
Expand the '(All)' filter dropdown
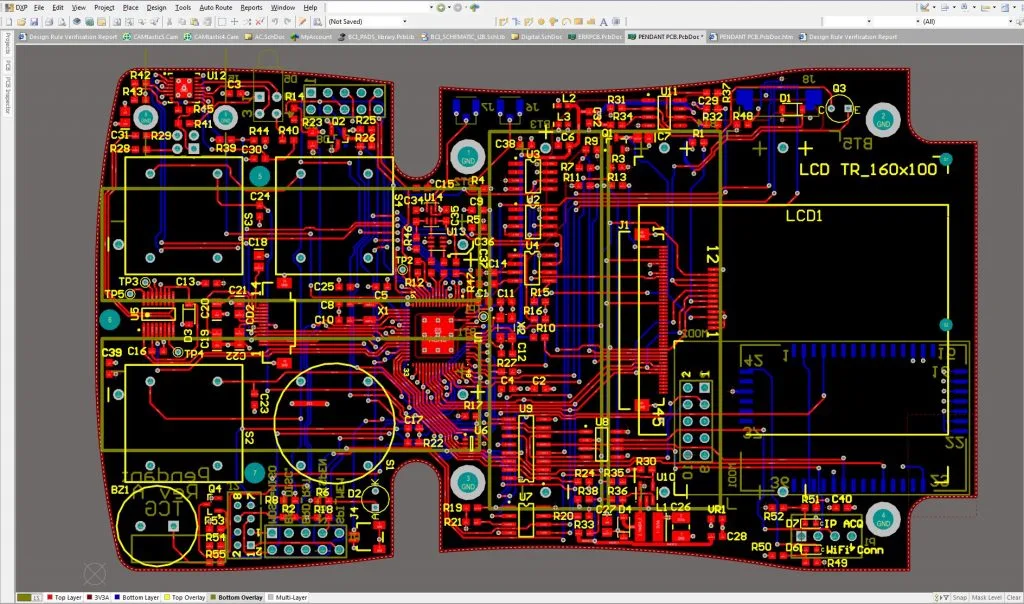point(1010,22)
